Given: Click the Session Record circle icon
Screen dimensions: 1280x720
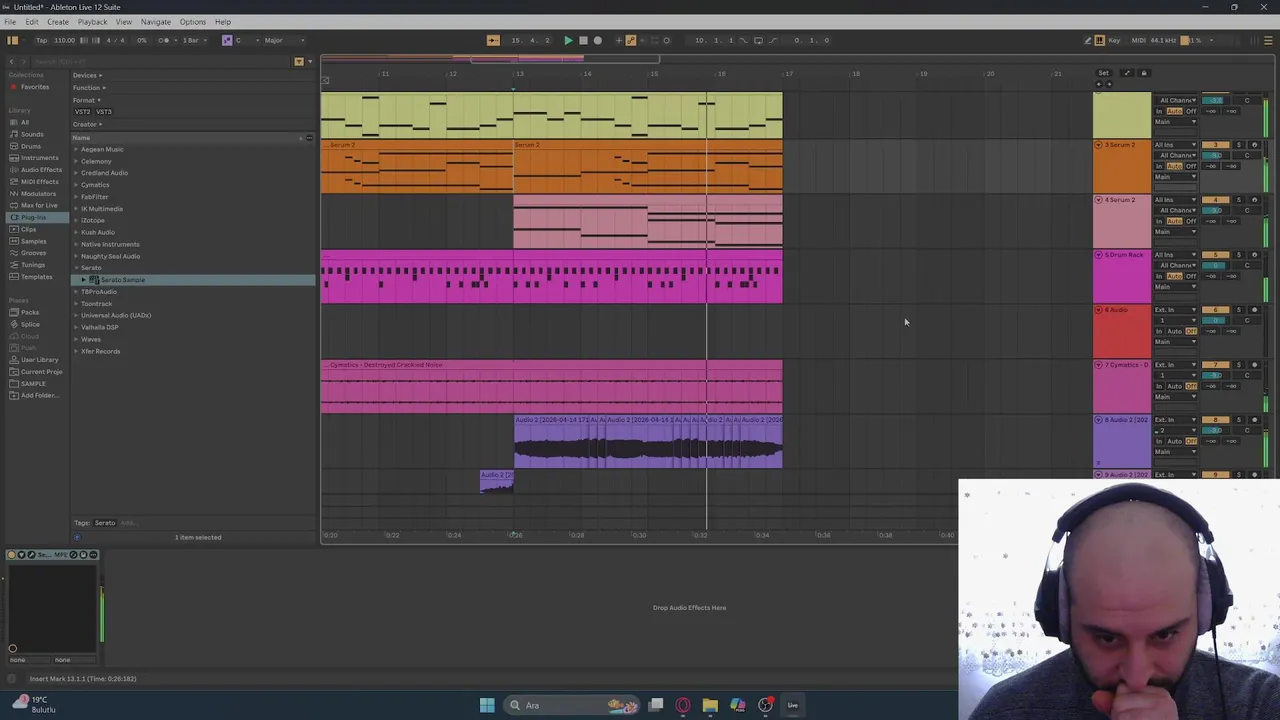Looking at the screenshot, I should (666, 40).
